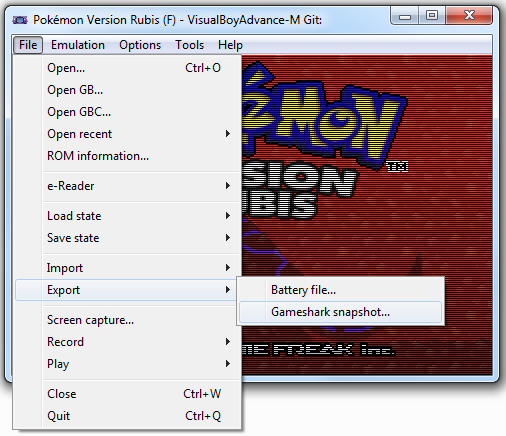Screen dimensions: 506x436
Task: Expand the Import submenu
Action: [x=128, y=268]
